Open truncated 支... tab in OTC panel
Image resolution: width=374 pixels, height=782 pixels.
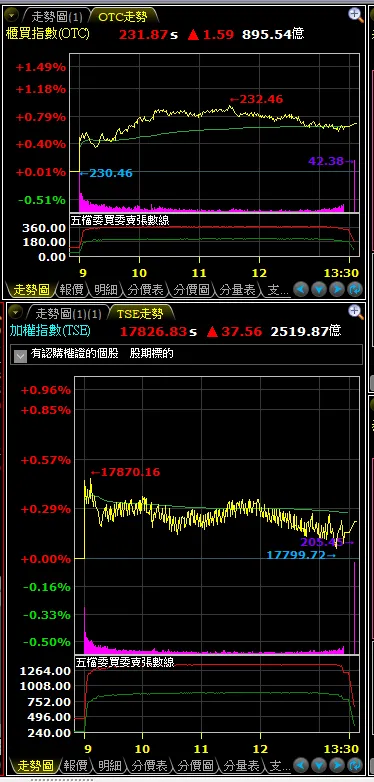click(x=277, y=289)
